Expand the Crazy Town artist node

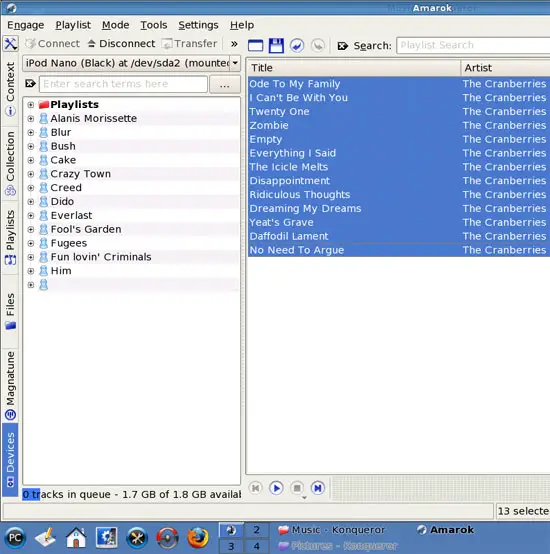(x=31, y=174)
